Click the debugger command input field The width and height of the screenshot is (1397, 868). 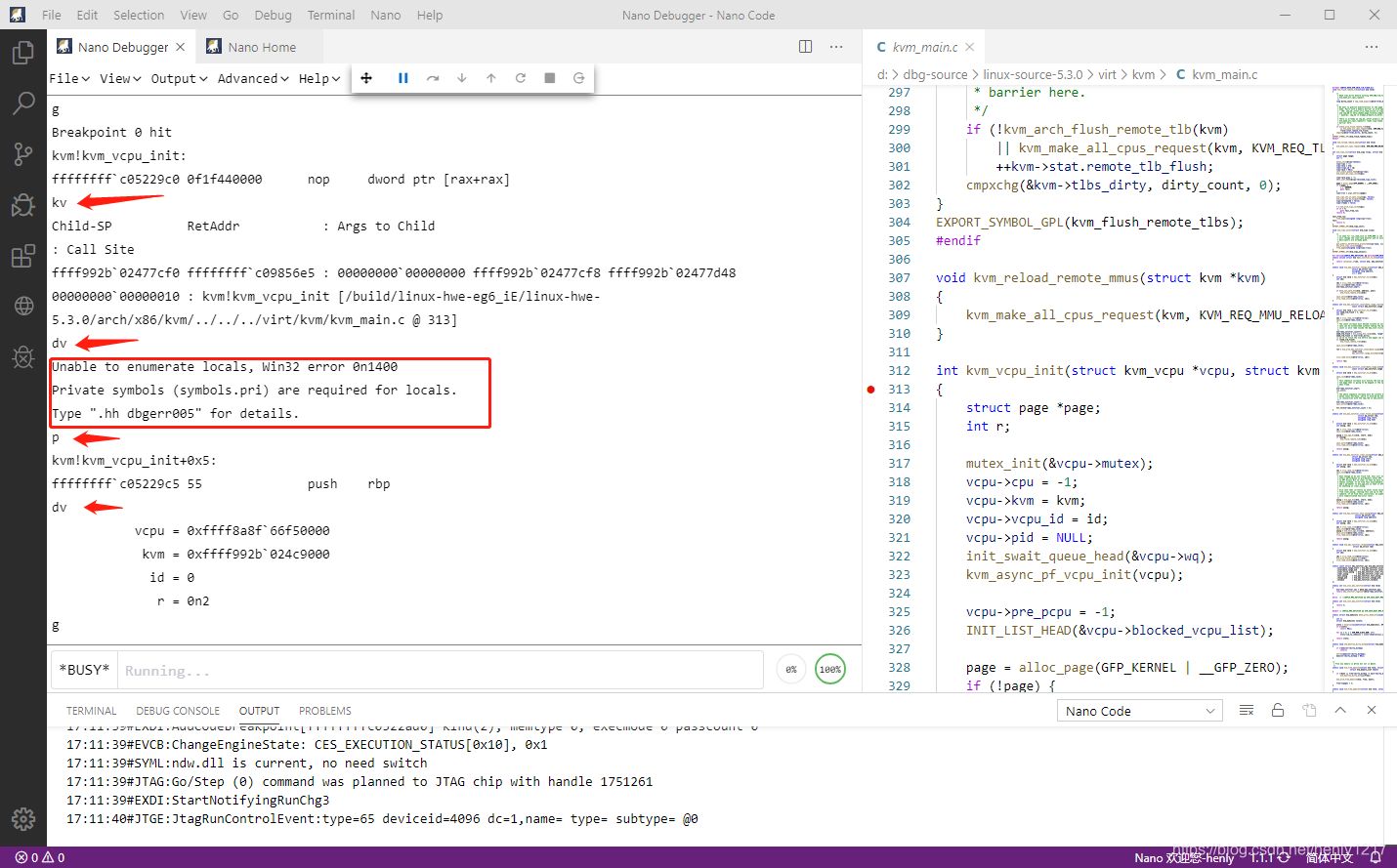click(x=441, y=670)
